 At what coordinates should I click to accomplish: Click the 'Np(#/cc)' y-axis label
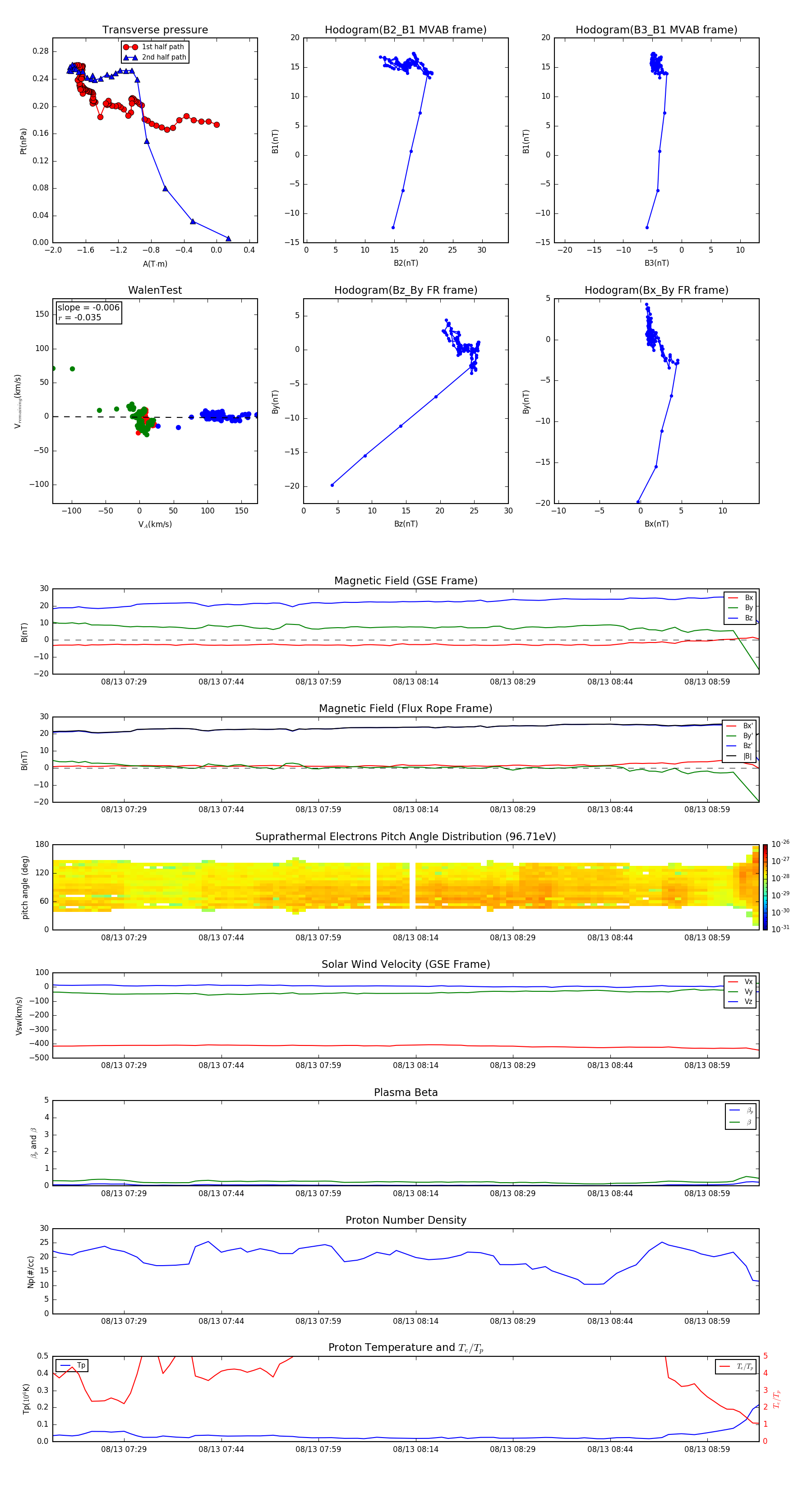[x=31, y=1271]
